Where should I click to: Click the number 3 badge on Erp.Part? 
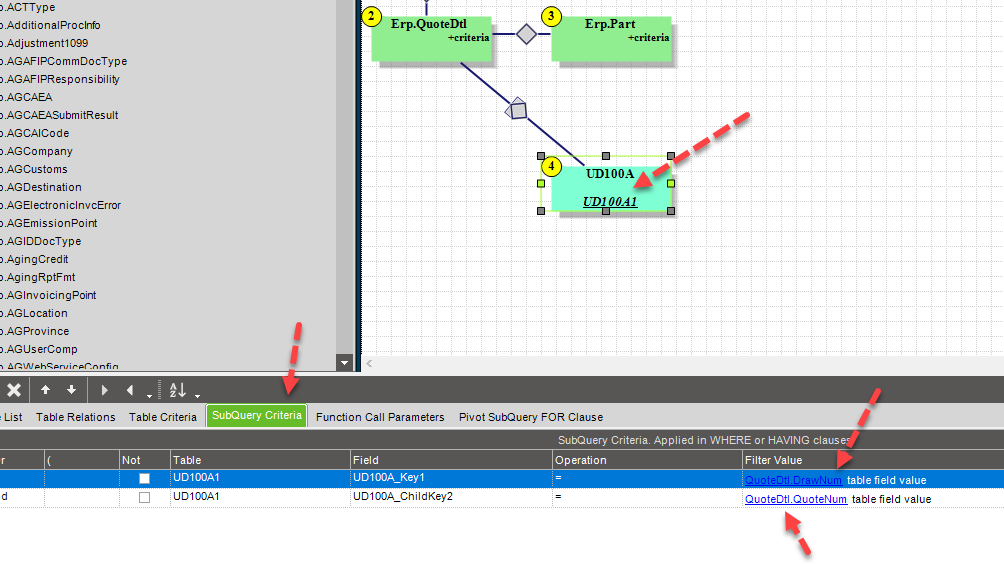(x=551, y=16)
